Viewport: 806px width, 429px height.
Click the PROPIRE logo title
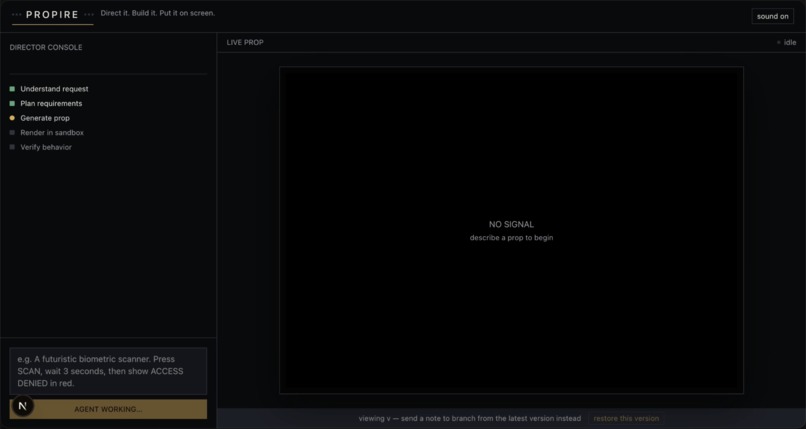(x=52, y=15)
